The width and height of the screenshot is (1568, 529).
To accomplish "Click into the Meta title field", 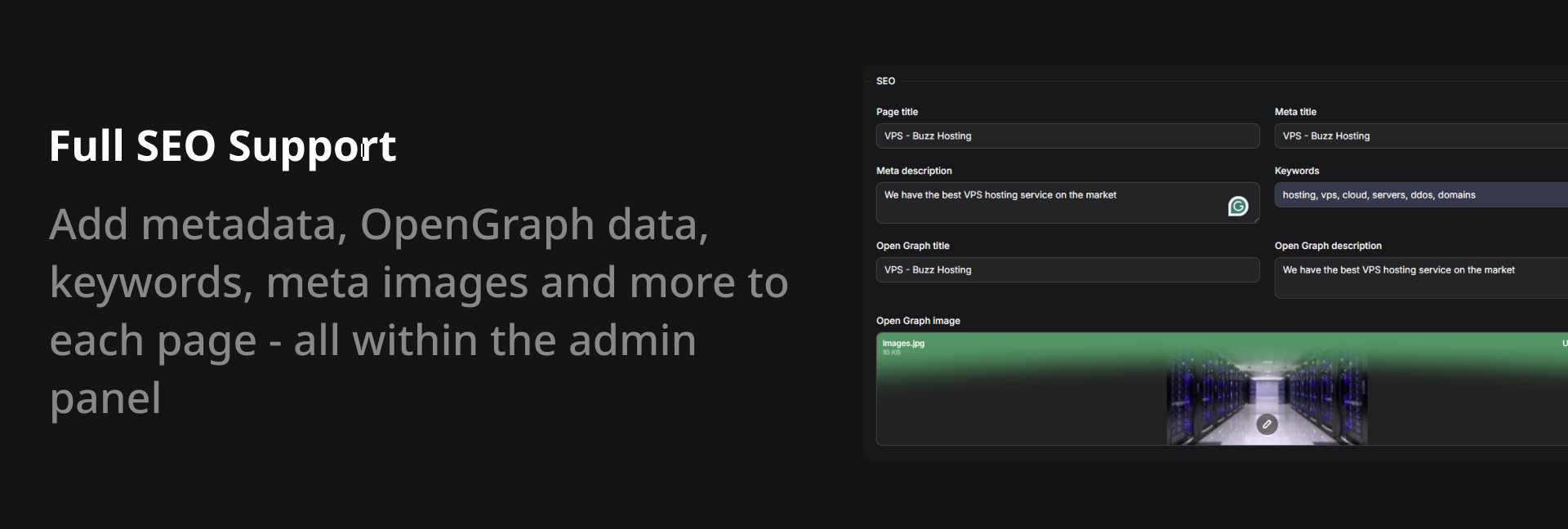I will pyautogui.click(x=1420, y=136).
